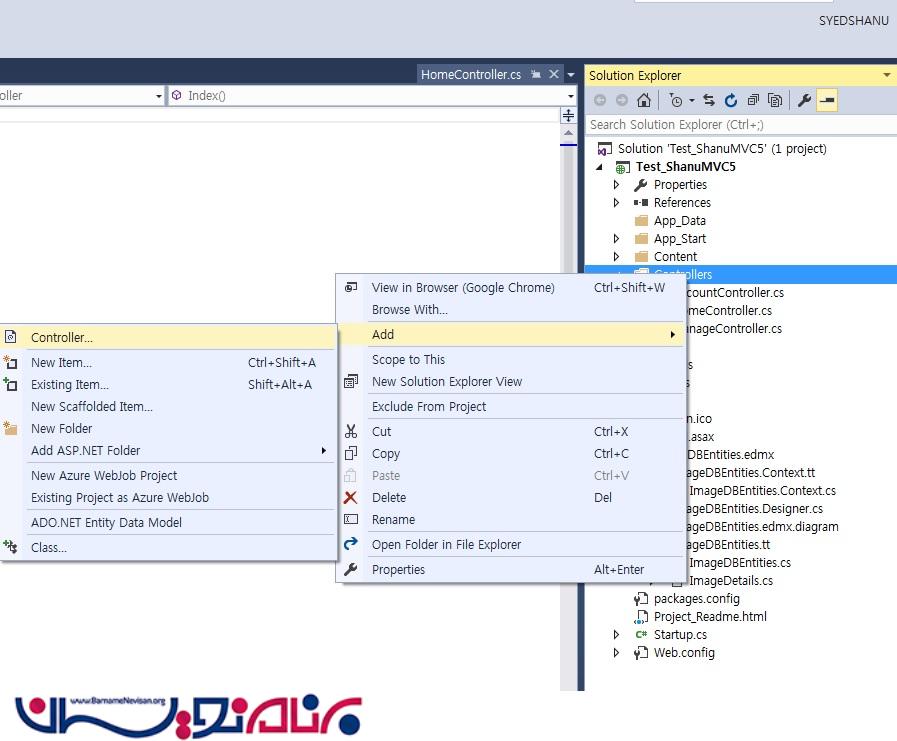897x741 pixels.
Task: Toggle the Show All Files icon
Action: (775, 100)
